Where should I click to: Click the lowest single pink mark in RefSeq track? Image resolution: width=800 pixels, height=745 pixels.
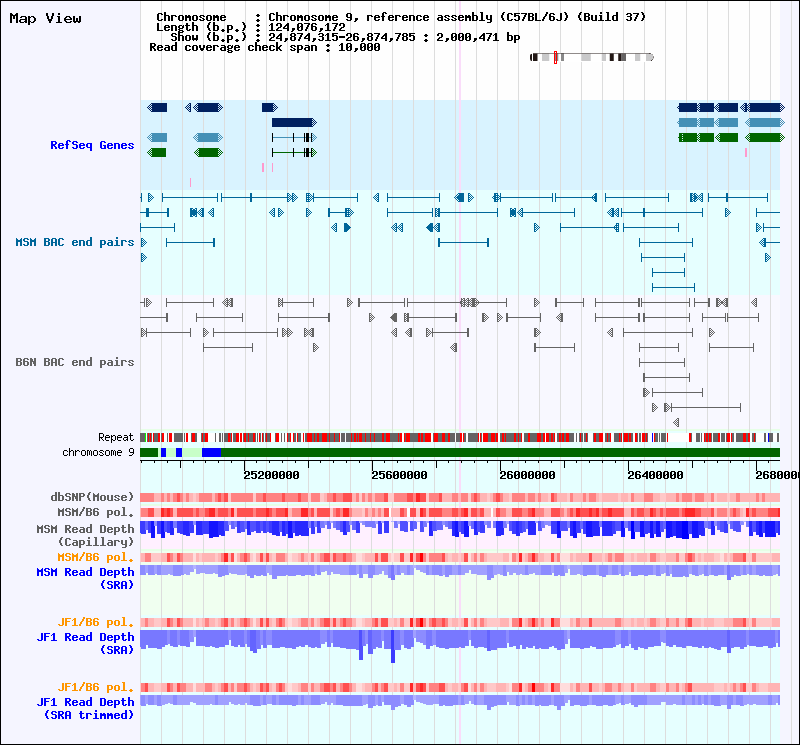coord(190,182)
